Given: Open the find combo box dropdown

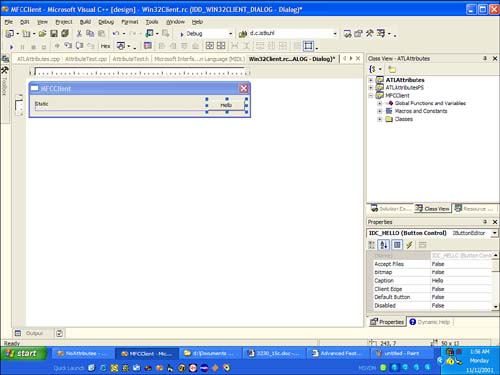Looking at the screenshot, I should tap(335, 34).
